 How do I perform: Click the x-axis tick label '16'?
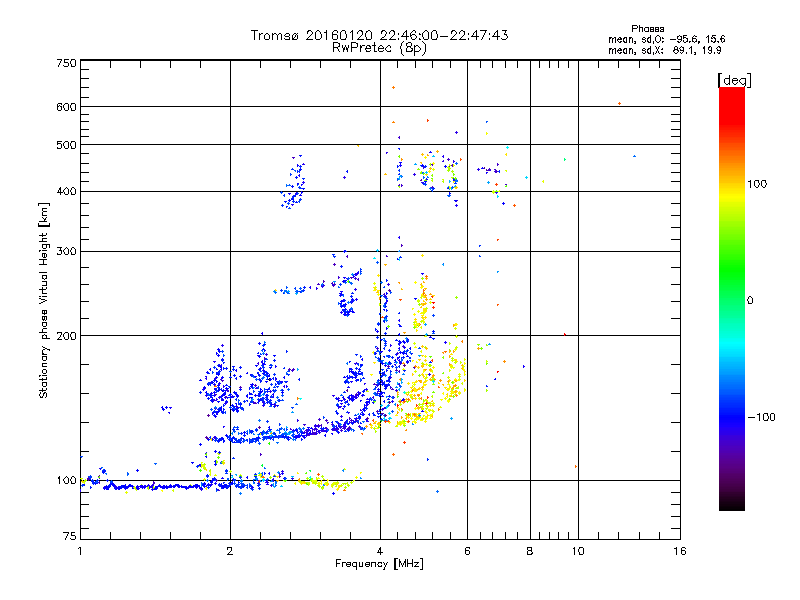coord(680,551)
